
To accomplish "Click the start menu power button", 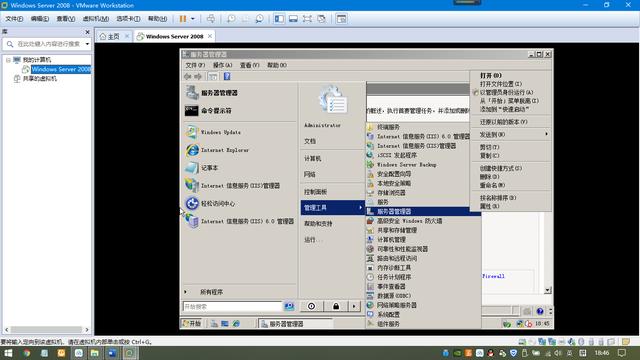I will [x=311, y=306].
